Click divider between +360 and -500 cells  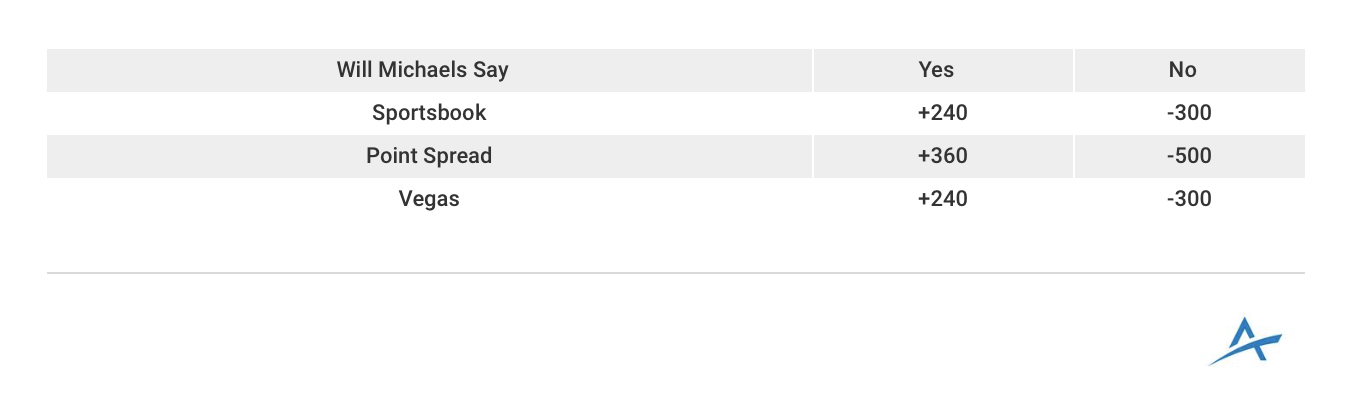point(1073,156)
